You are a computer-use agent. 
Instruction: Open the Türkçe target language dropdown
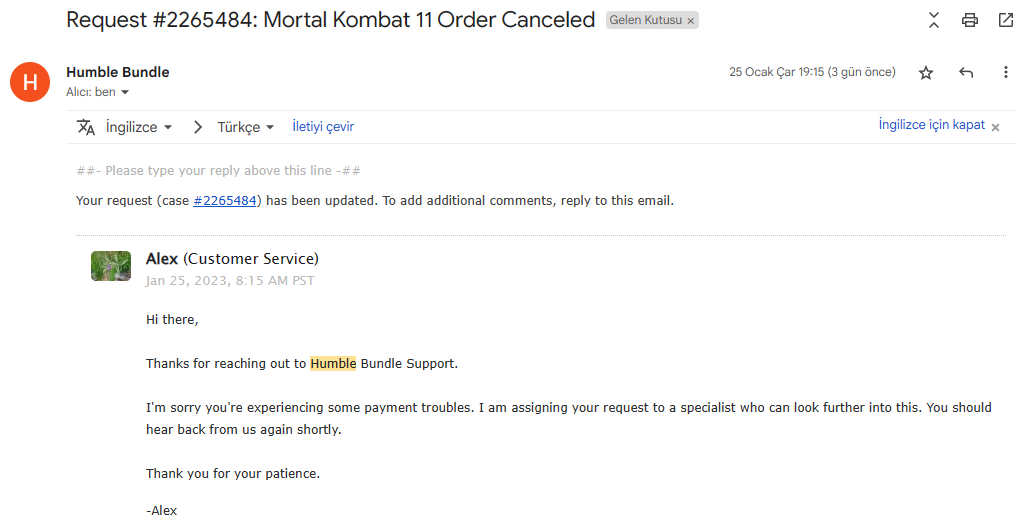(246, 127)
